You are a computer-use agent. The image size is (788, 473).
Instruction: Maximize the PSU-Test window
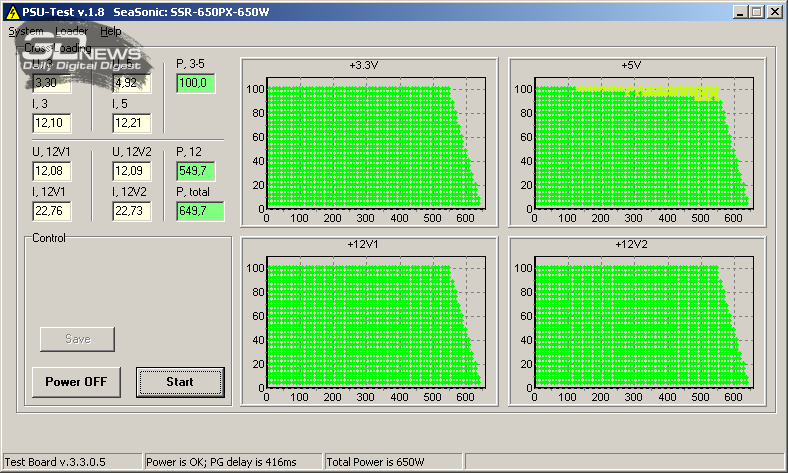click(x=756, y=12)
